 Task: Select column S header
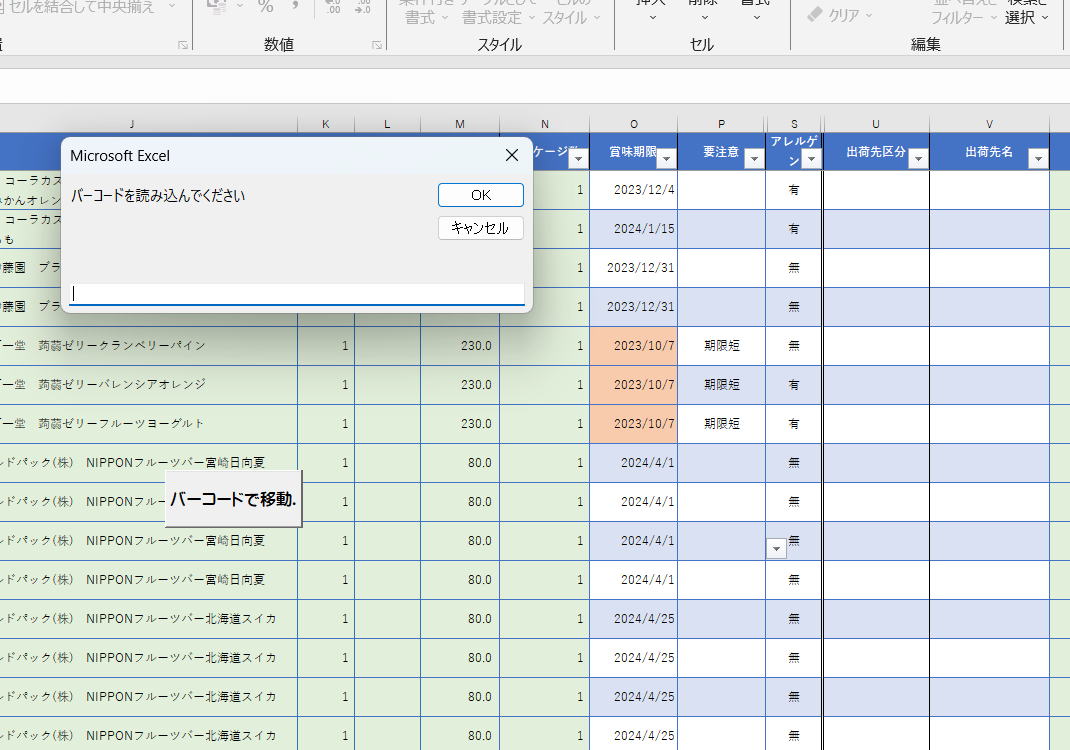click(x=794, y=124)
